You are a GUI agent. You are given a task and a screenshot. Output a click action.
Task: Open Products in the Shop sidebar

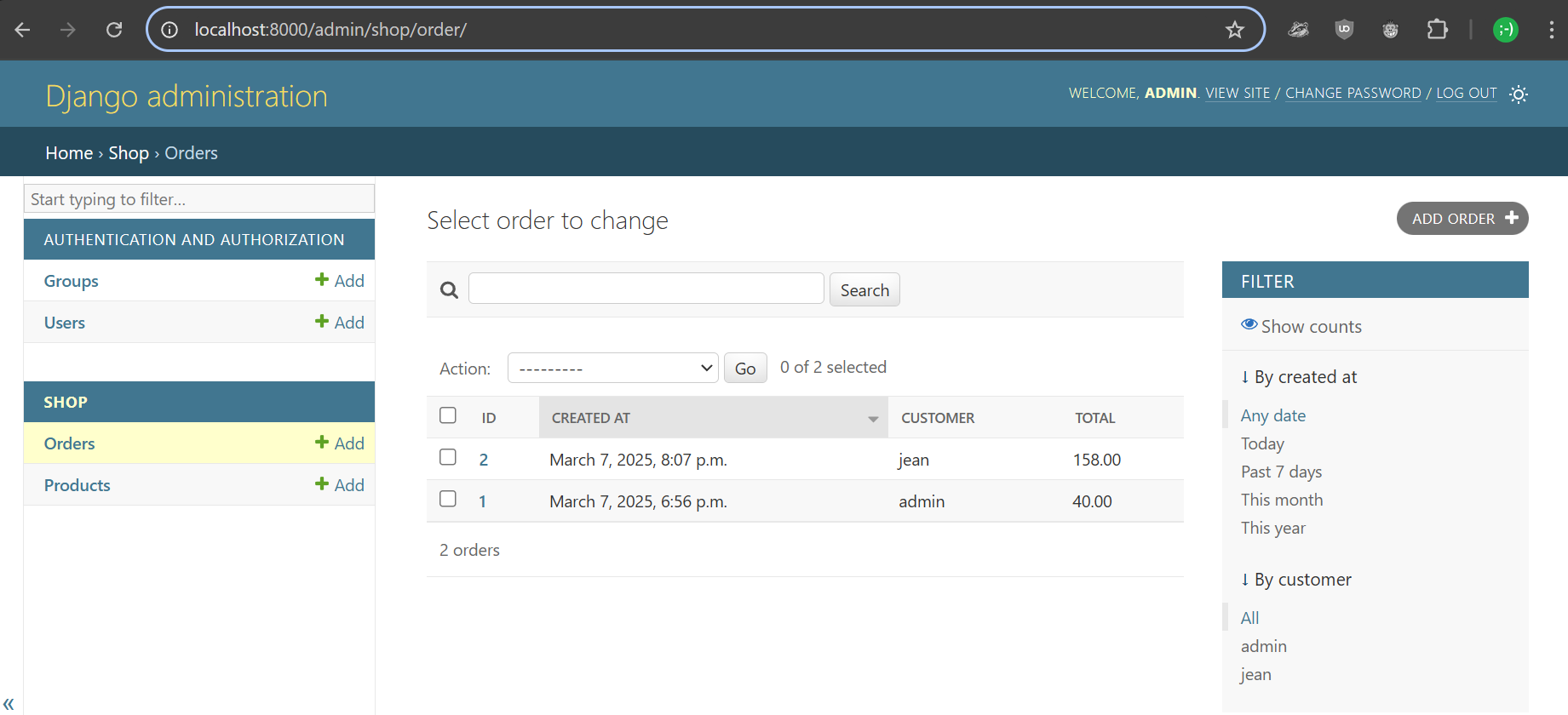(78, 485)
